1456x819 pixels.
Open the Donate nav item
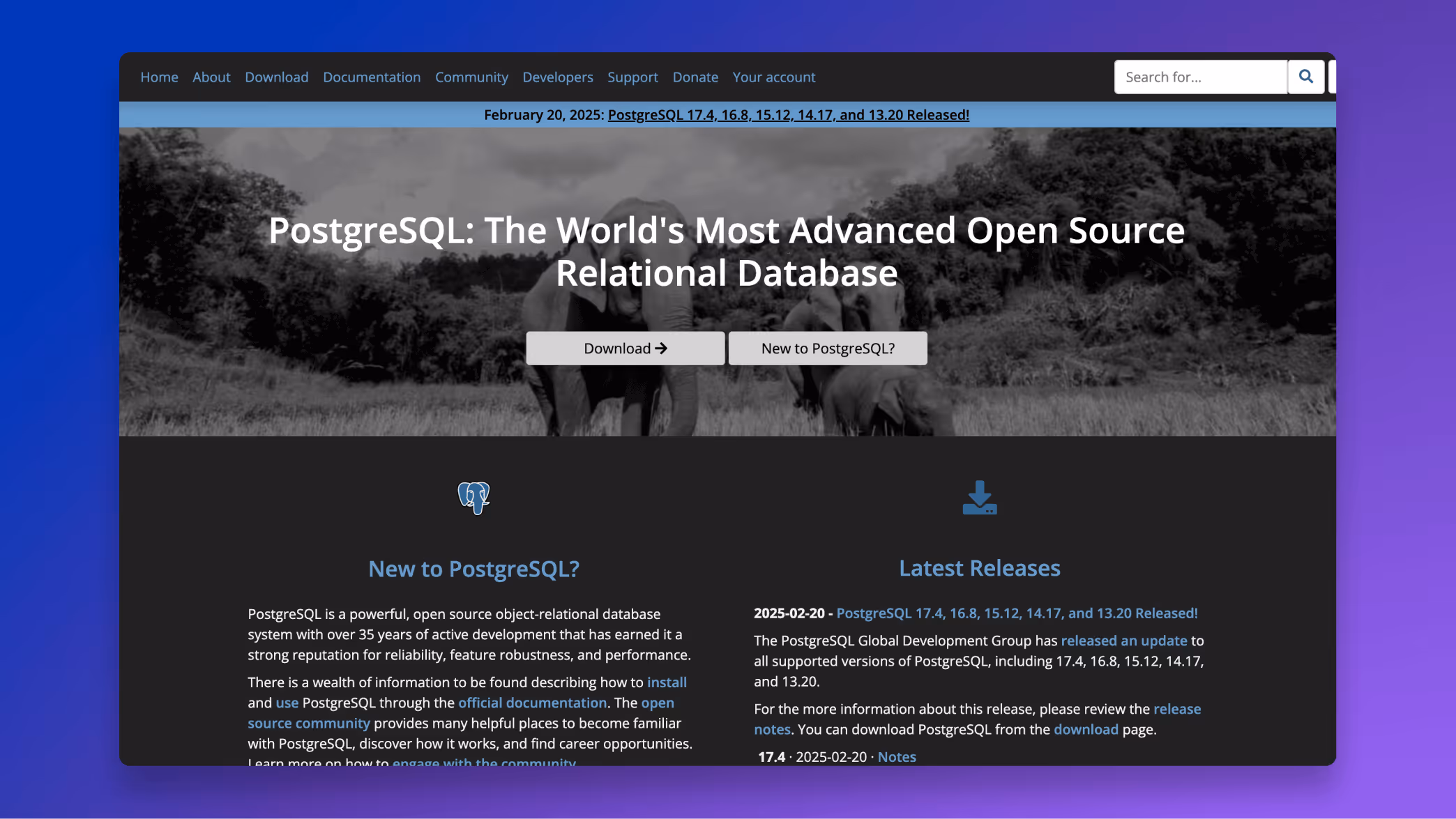[x=695, y=77]
